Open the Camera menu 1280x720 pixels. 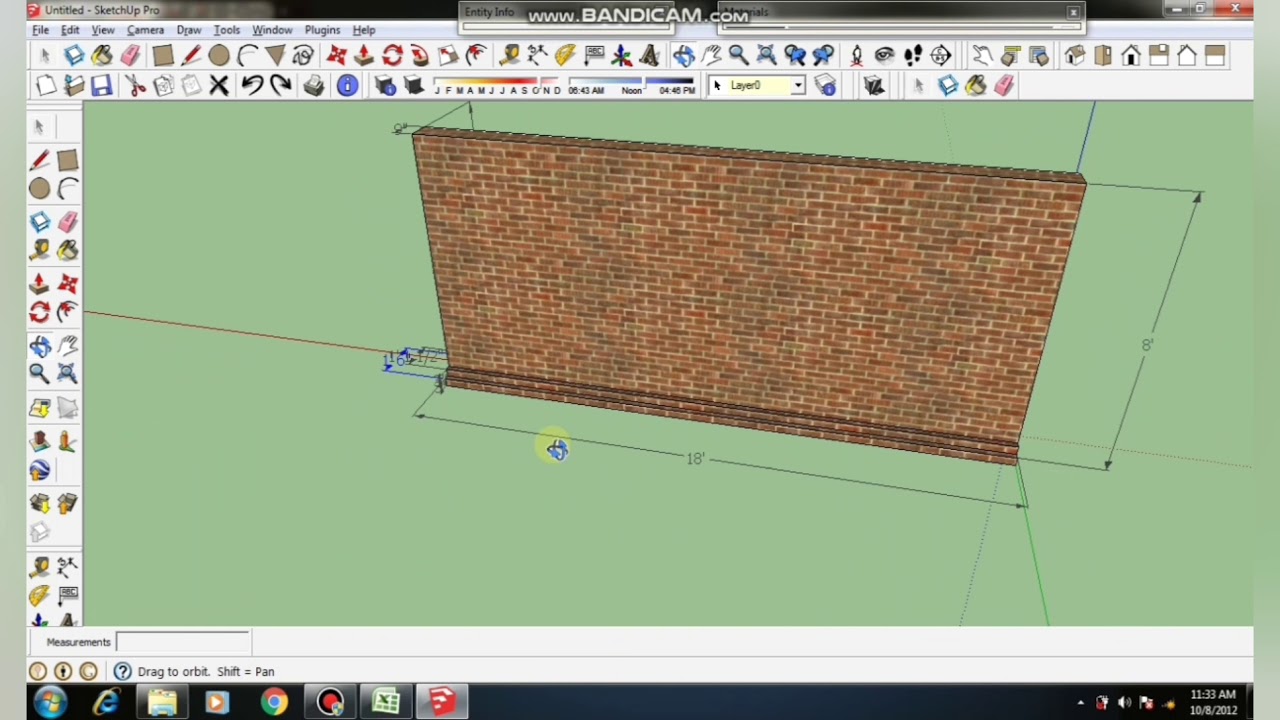[x=145, y=30]
